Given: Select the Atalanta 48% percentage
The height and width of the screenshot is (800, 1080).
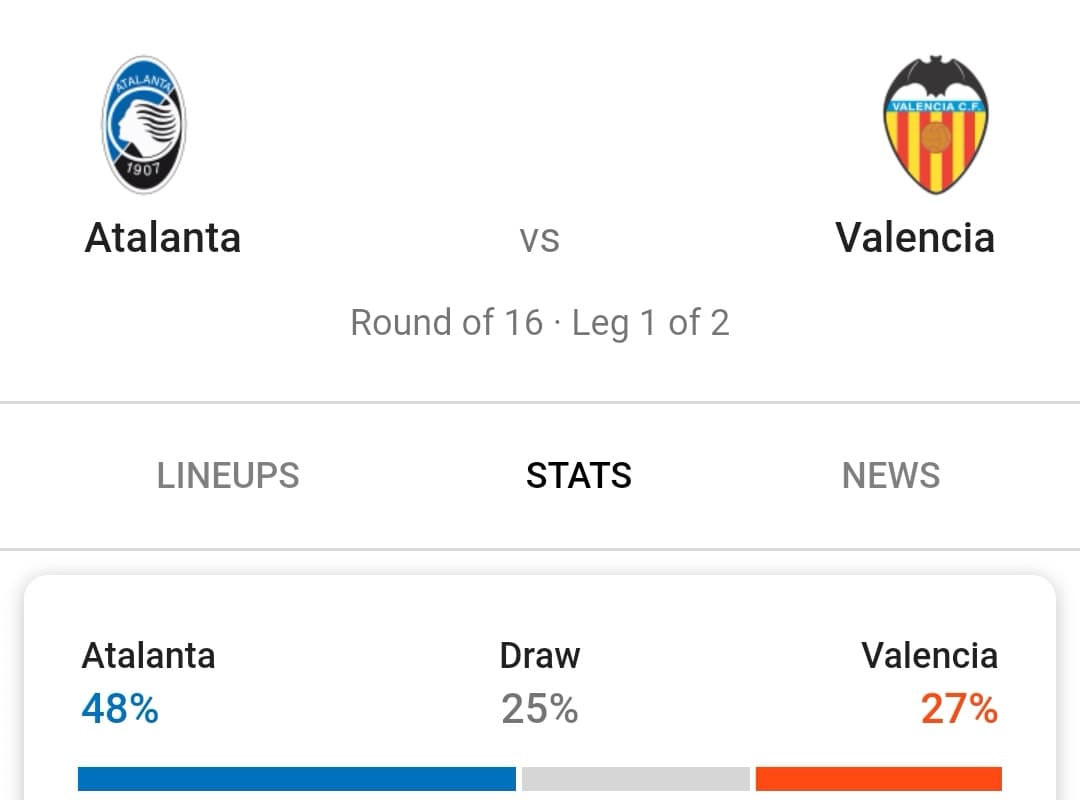Looking at the screenshot, I should tap(120, 708).
